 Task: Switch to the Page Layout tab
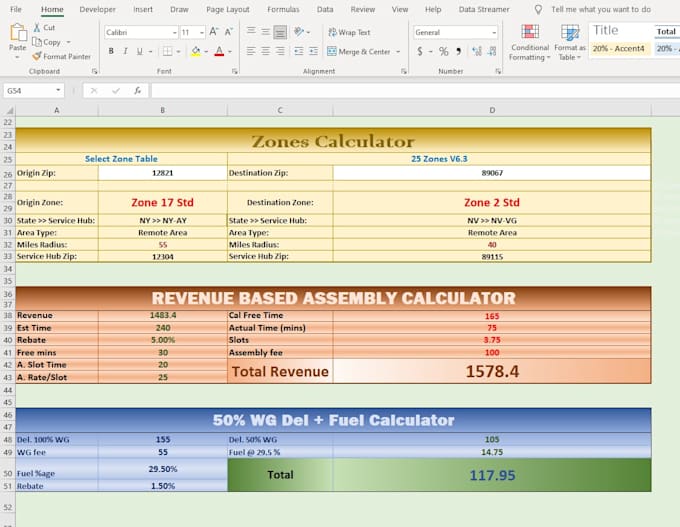coord(228,9)
